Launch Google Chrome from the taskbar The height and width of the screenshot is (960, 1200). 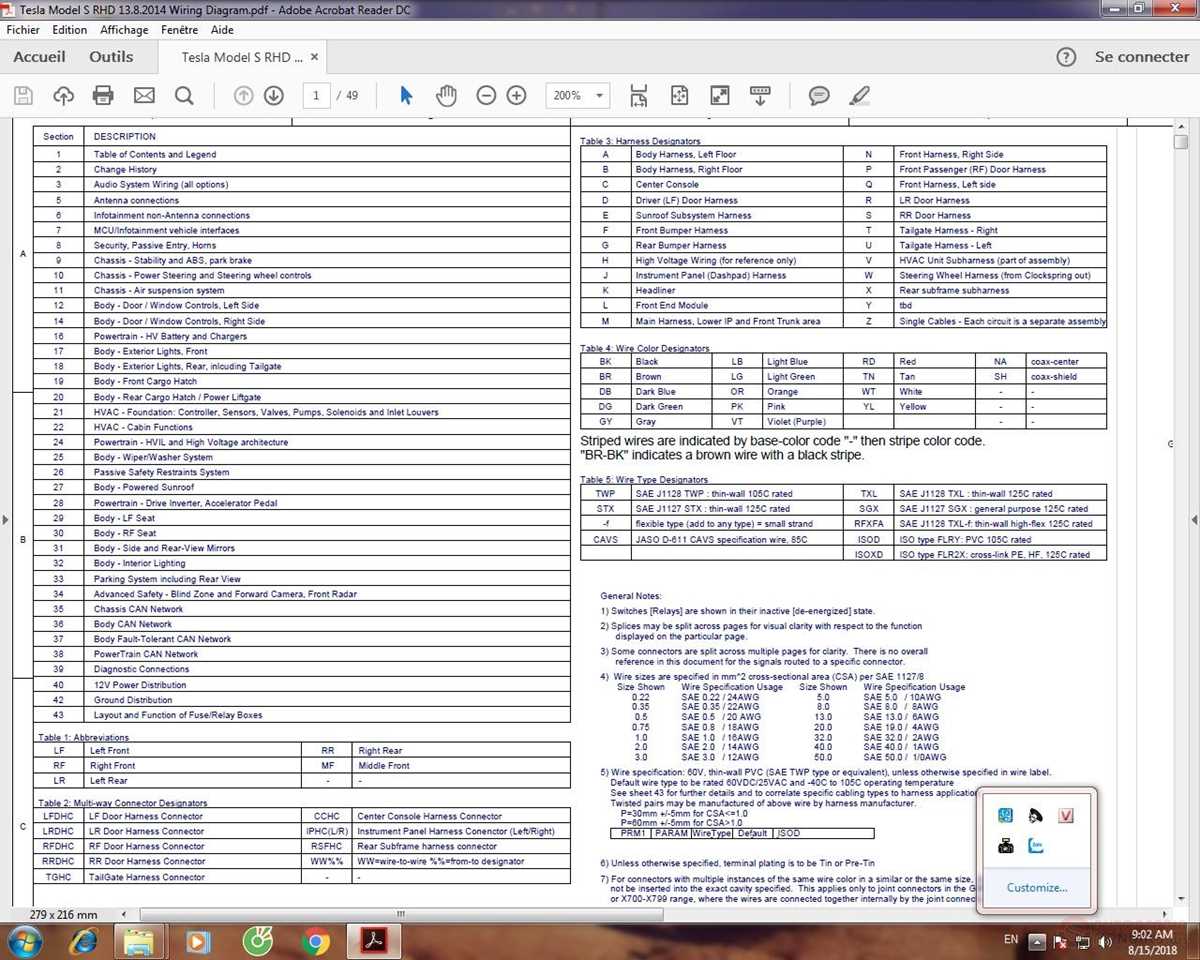click(x=316, y=941)
